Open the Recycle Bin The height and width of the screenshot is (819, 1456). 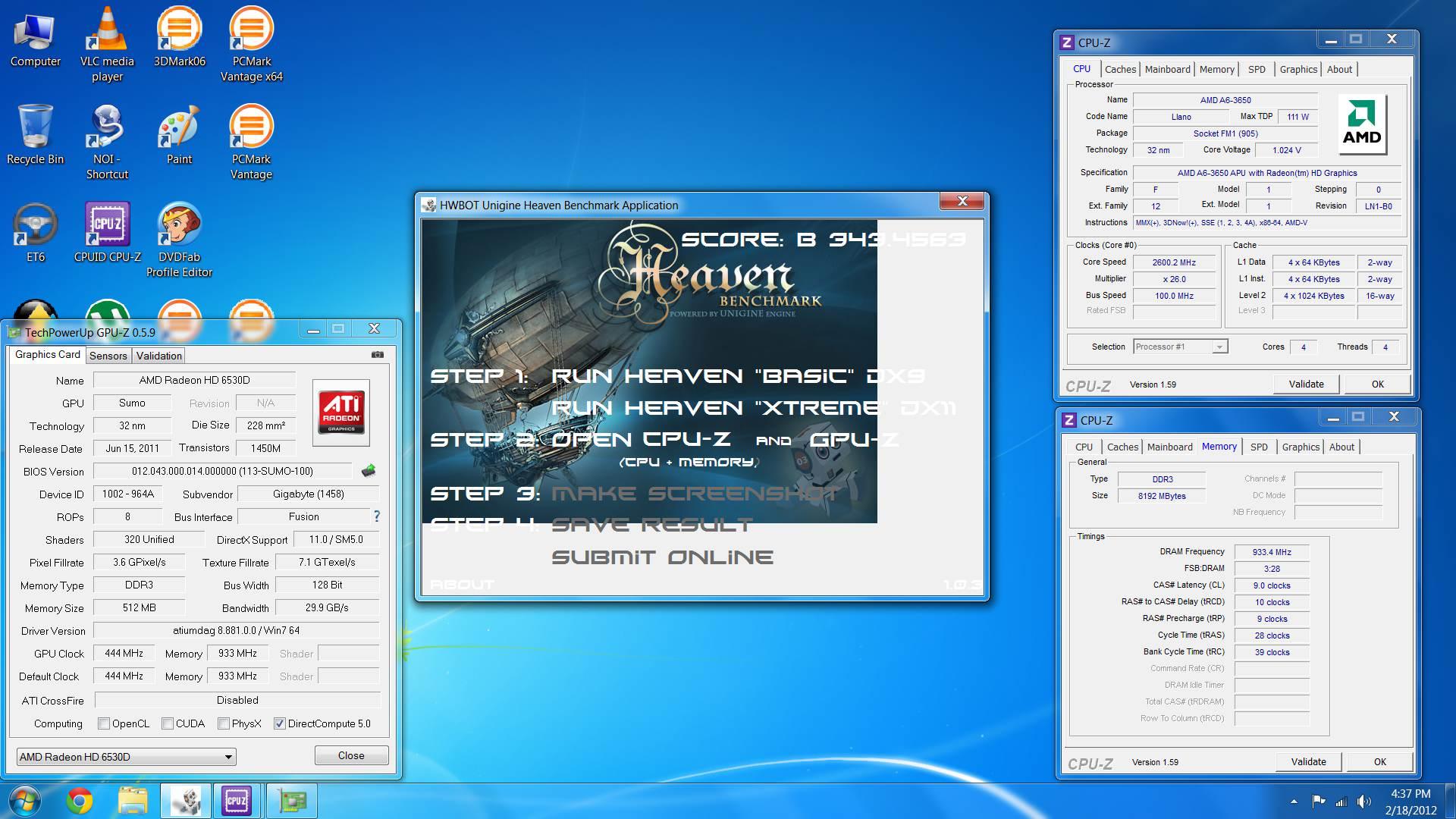(35, 135)
